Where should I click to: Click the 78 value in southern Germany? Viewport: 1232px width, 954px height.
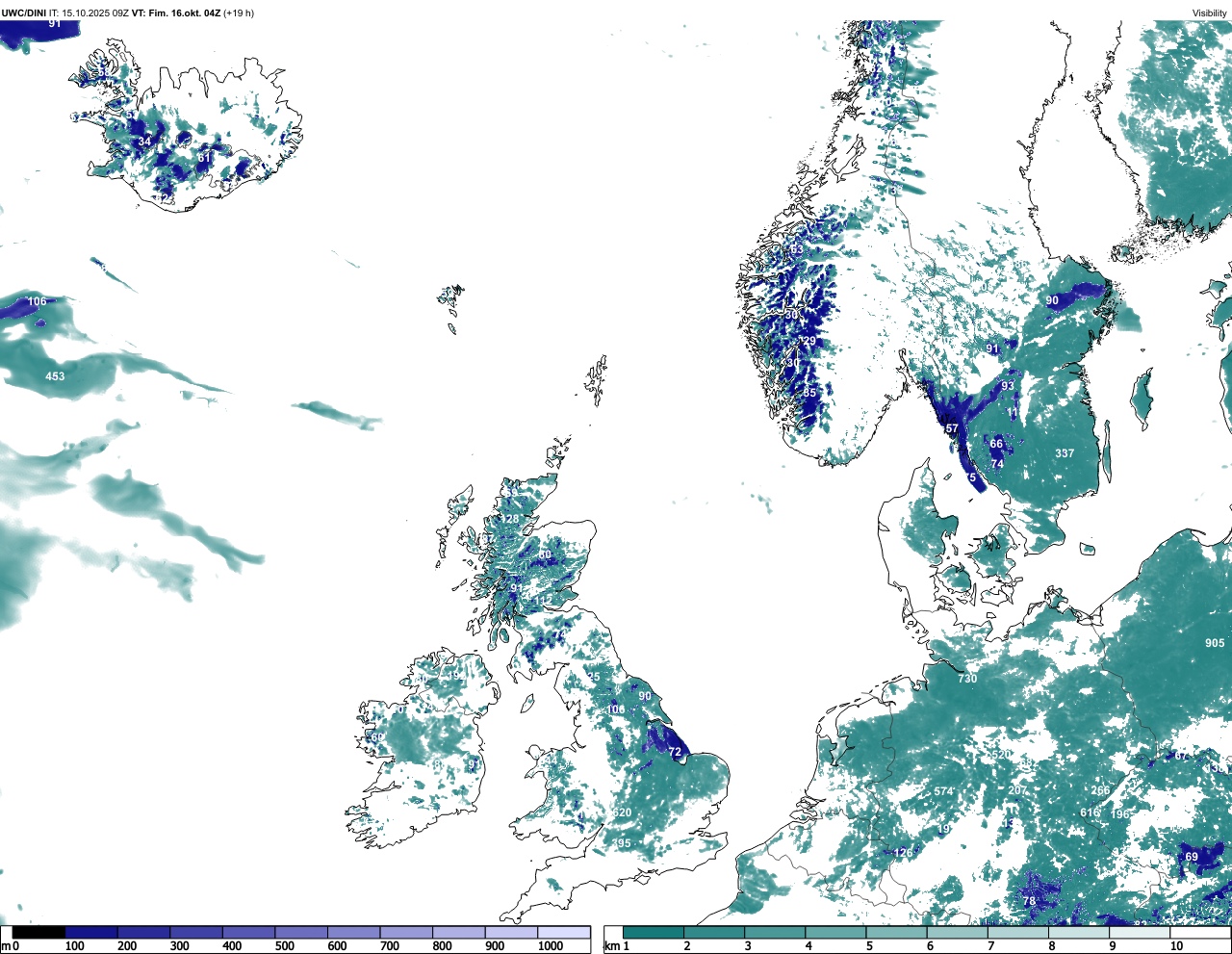(x=1029, y=901)
